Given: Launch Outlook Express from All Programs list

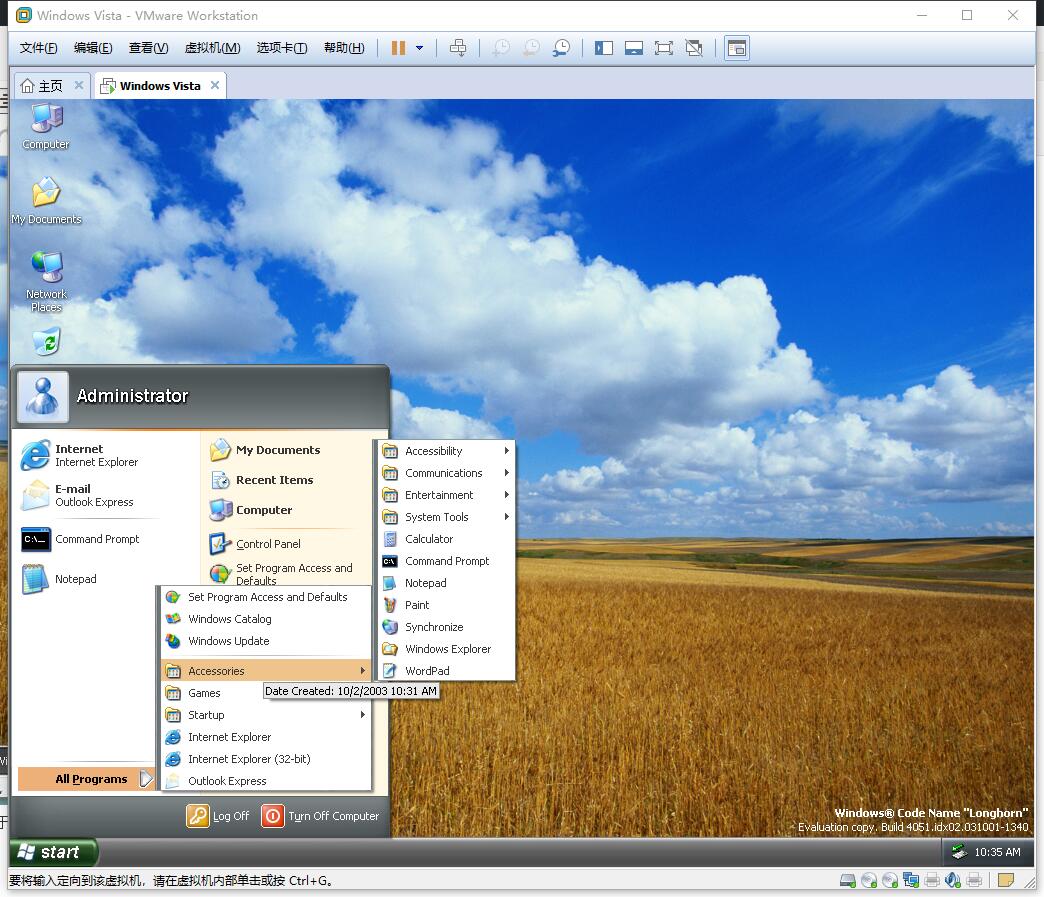Looking at the screenshot, I should (x=266, y=781).
